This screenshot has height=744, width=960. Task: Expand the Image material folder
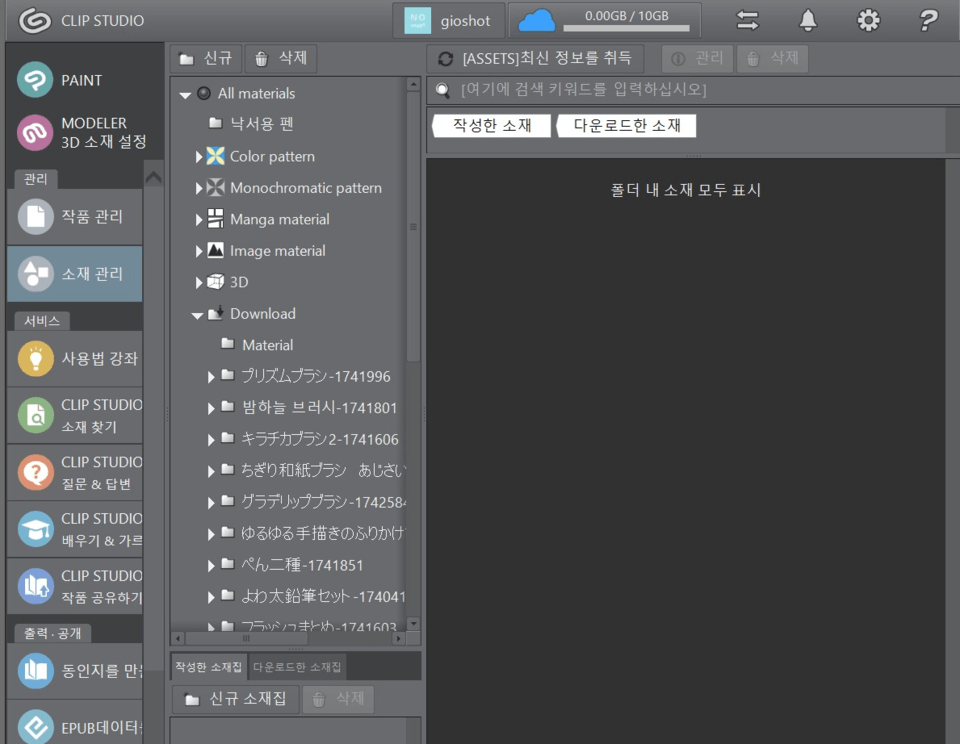[x=198, y=251]
